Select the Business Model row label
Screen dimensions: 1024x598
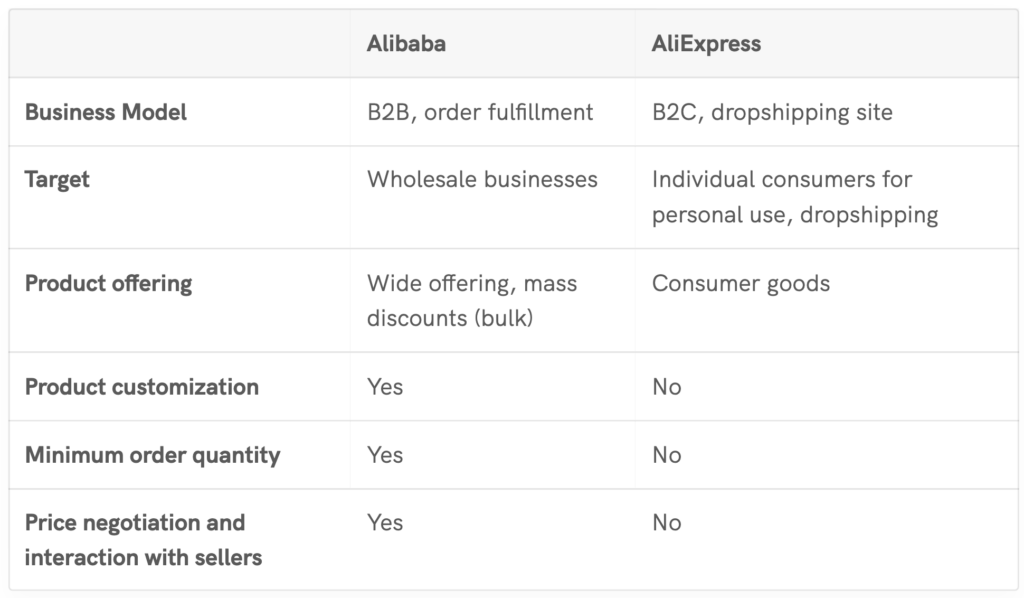click(x=106, y=112)
